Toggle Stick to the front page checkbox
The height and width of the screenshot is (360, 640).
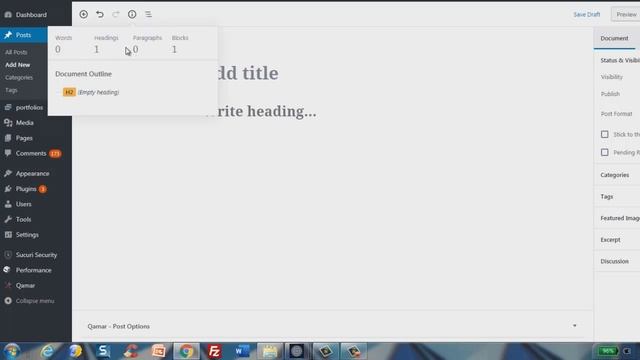604,134
